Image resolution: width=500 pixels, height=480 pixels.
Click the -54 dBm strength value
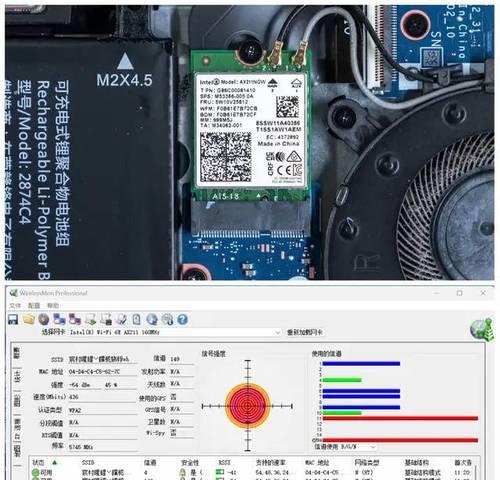tap(79, 385)
